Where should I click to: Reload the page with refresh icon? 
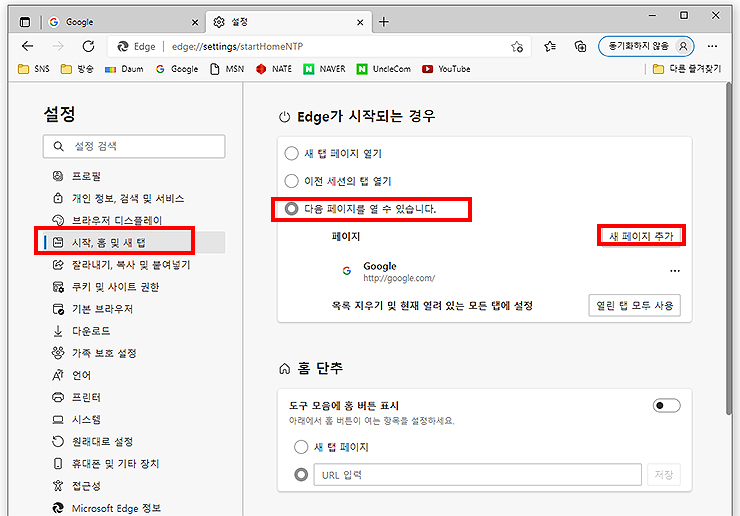click(x=88, y=46)
